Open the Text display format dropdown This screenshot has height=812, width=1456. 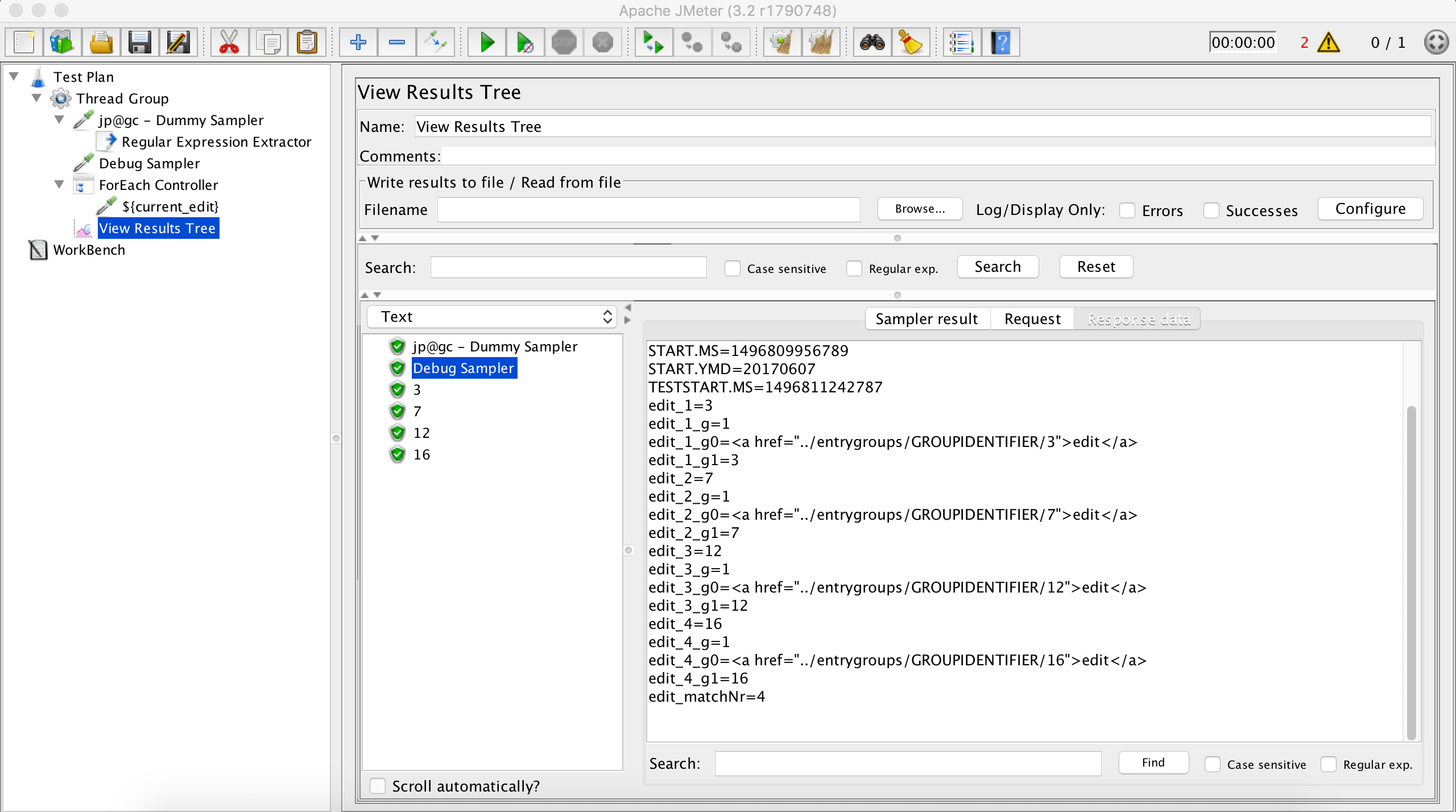pos(491,316)
